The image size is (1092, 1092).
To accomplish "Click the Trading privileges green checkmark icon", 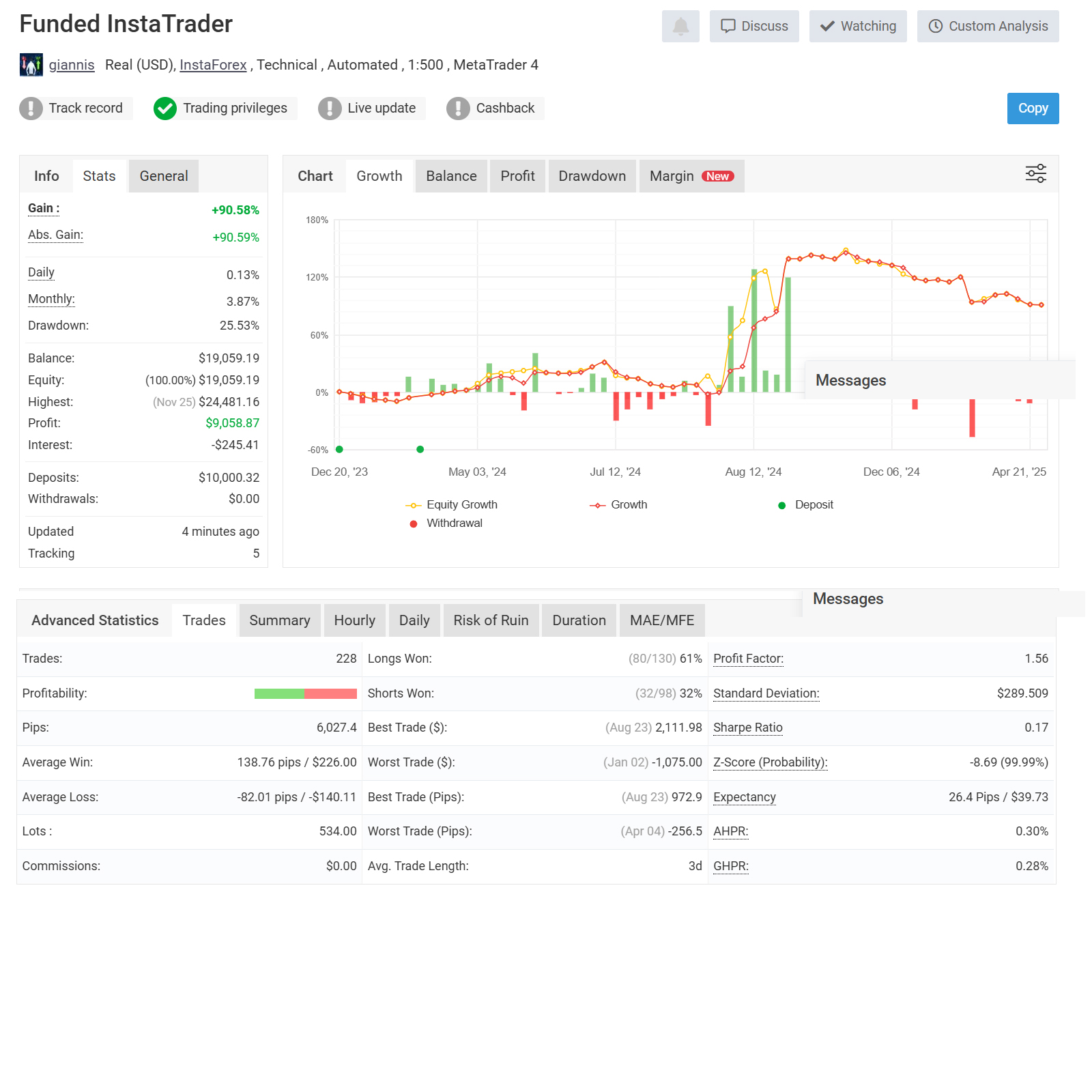I will click(x=165, y=109).
